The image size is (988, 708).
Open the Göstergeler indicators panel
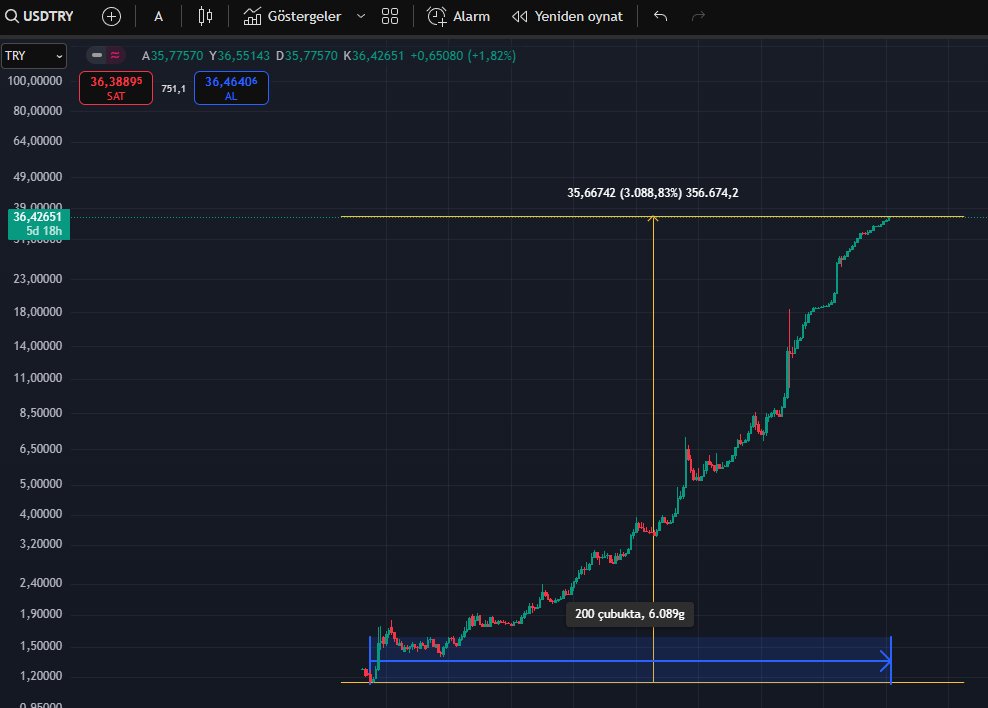[292, 16]
